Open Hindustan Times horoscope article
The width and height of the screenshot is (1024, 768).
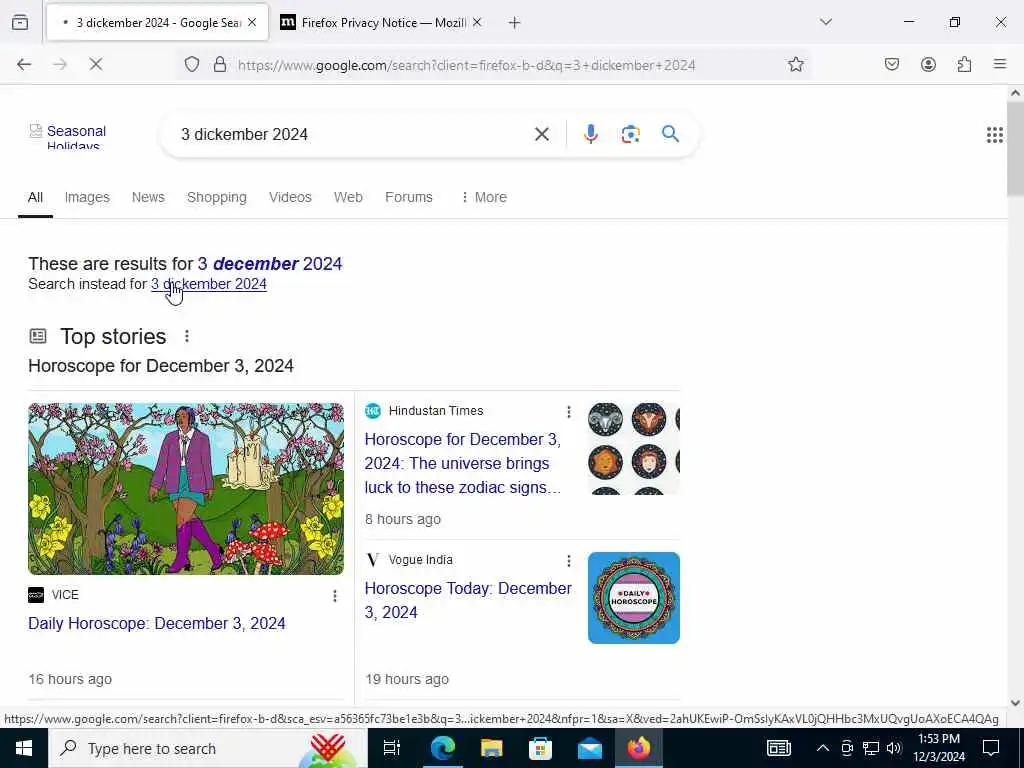(x=463, y=464)
